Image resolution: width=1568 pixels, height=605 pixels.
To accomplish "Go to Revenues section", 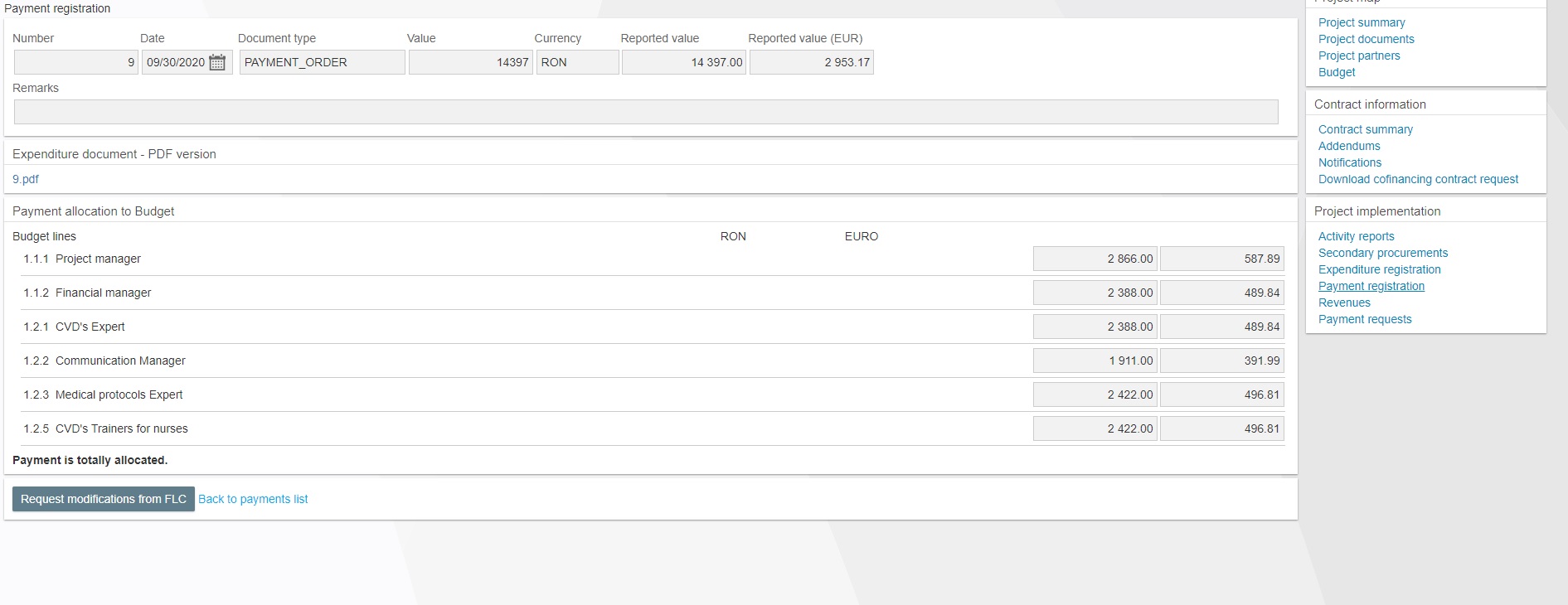I will 1344,302.
